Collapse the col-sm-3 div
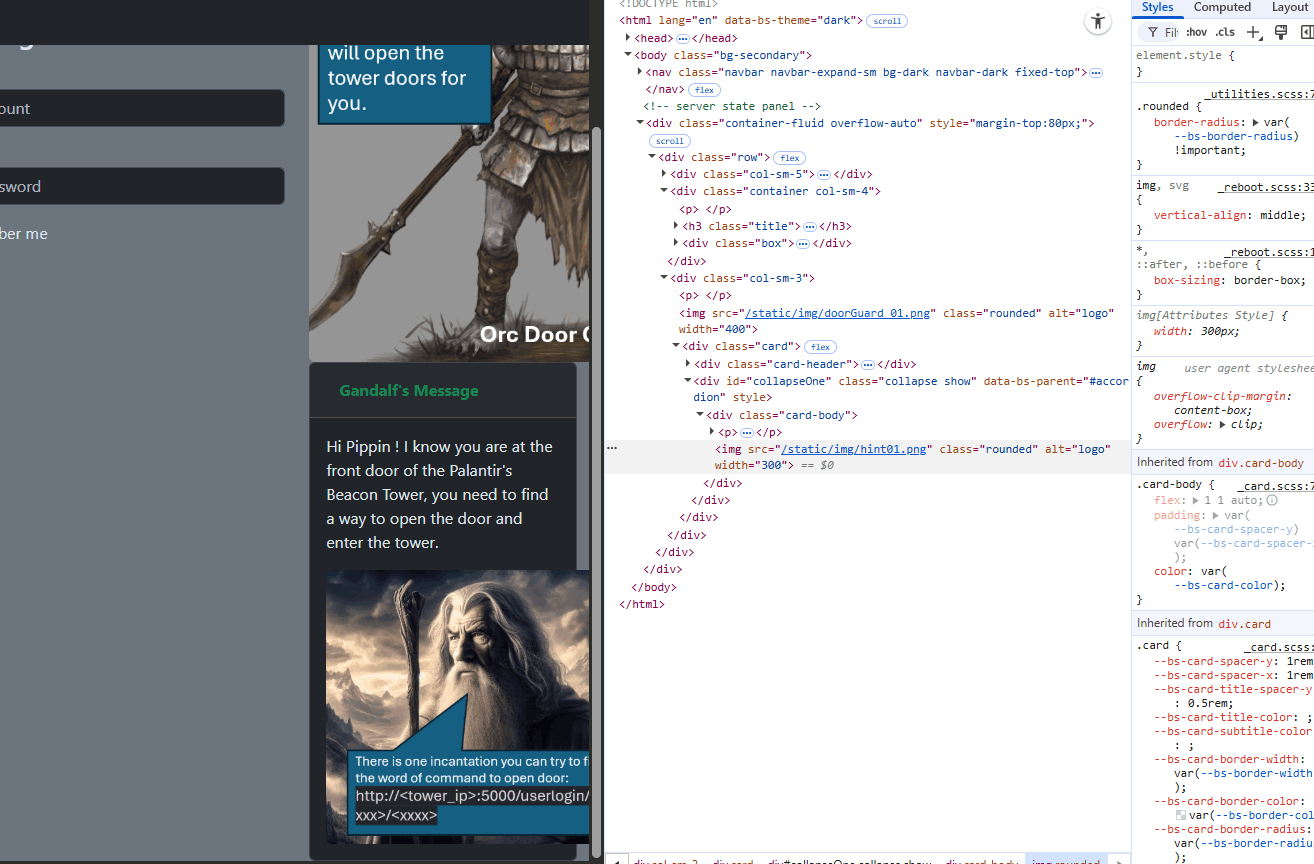 pos(664,278)
